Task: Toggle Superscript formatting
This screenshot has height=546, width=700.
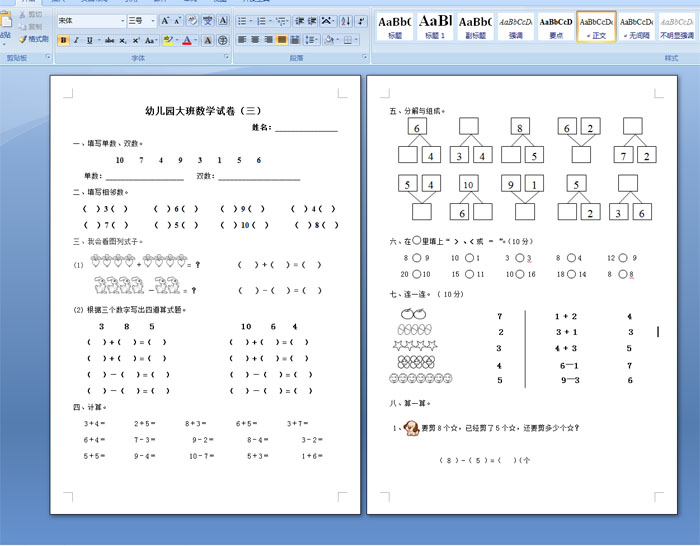Action: coord(136,41)
